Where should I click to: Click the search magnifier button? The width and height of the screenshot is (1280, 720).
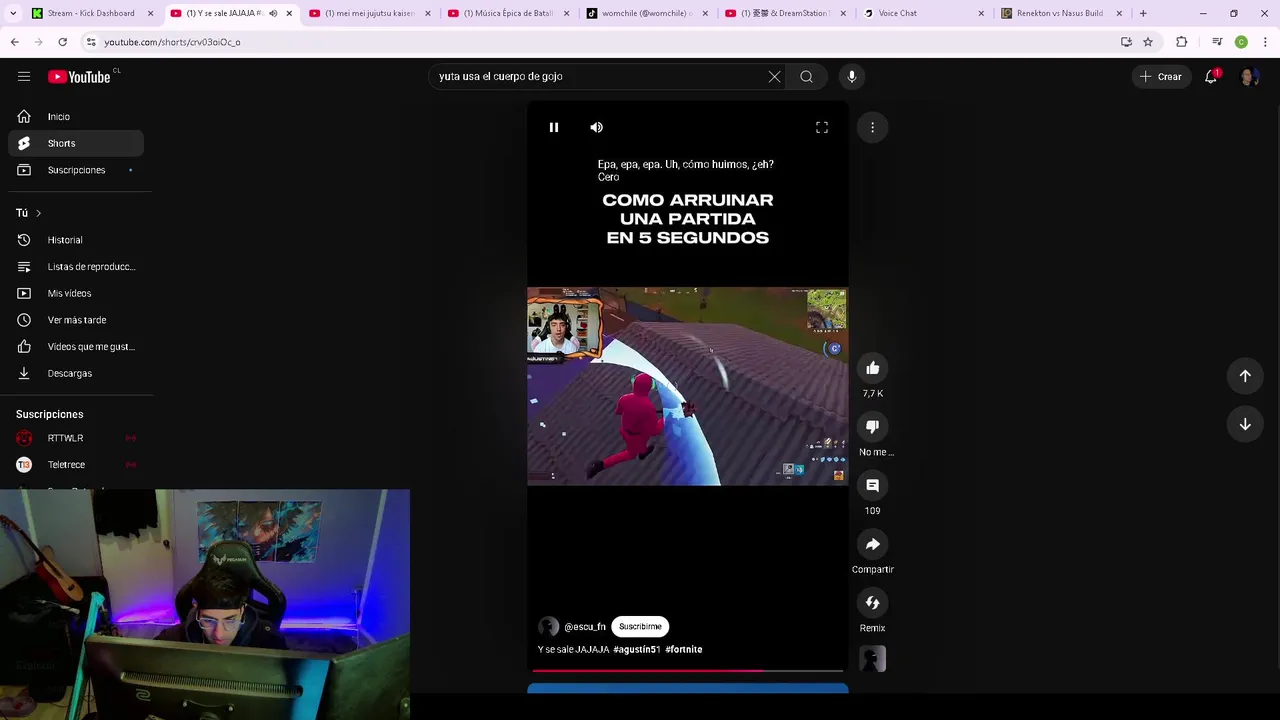click(806, 77)
